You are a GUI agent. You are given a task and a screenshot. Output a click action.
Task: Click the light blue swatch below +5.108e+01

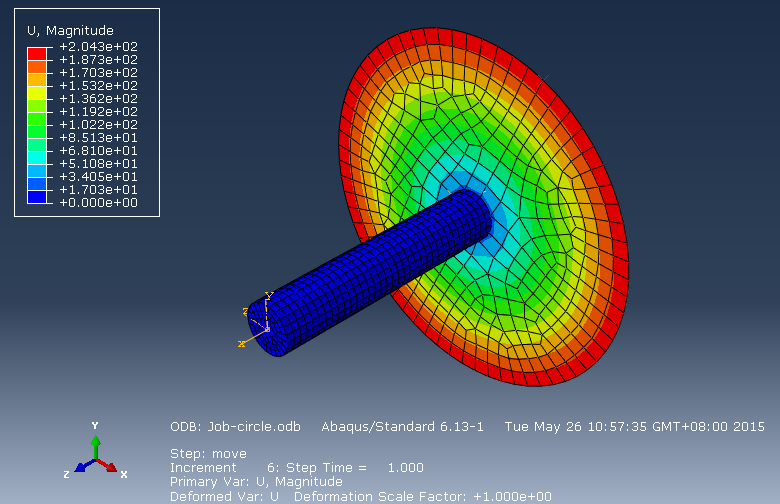(37, 171)
